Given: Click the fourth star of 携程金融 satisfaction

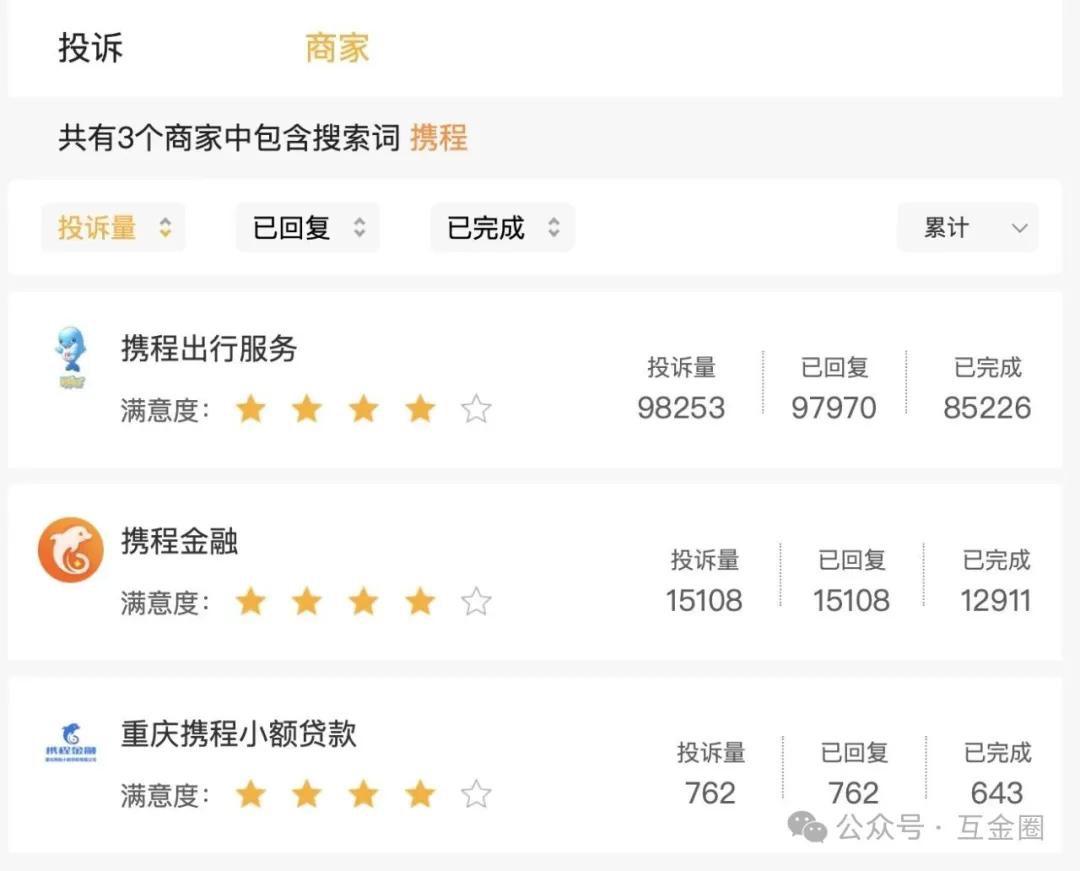Looking at the screenshot, I should coord(419,602).
